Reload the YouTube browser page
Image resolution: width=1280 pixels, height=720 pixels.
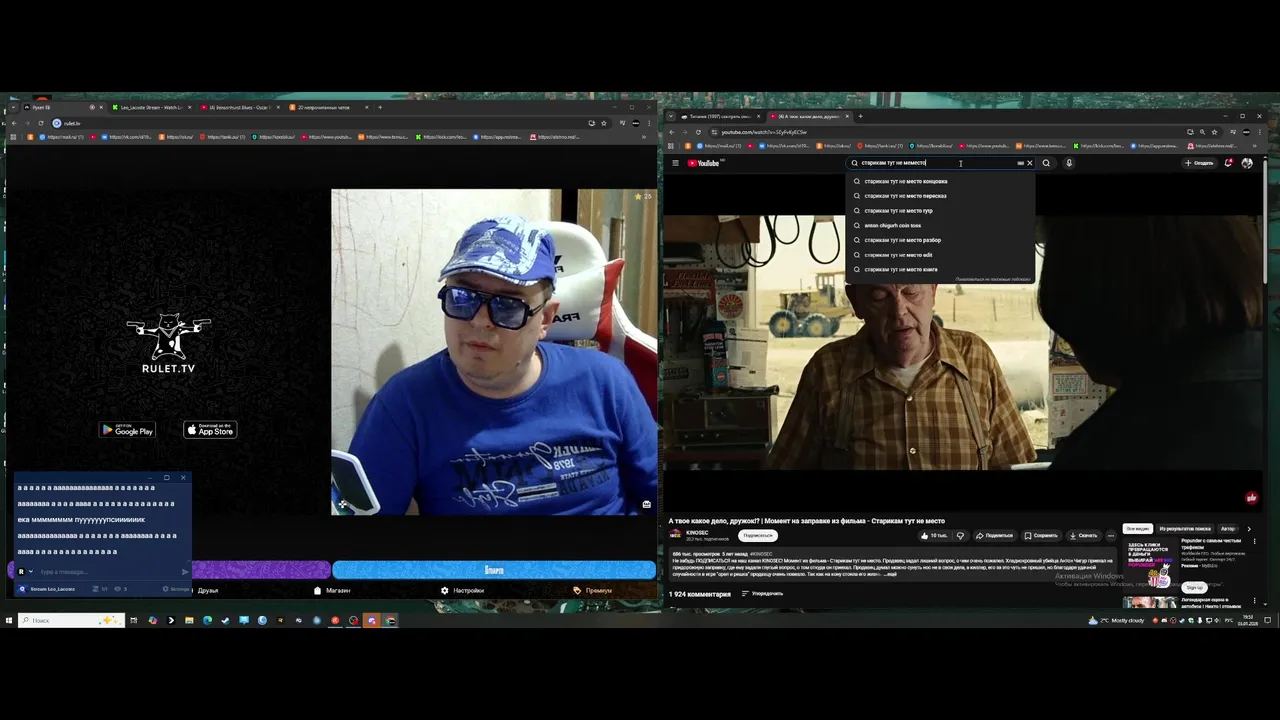(698, 132)
